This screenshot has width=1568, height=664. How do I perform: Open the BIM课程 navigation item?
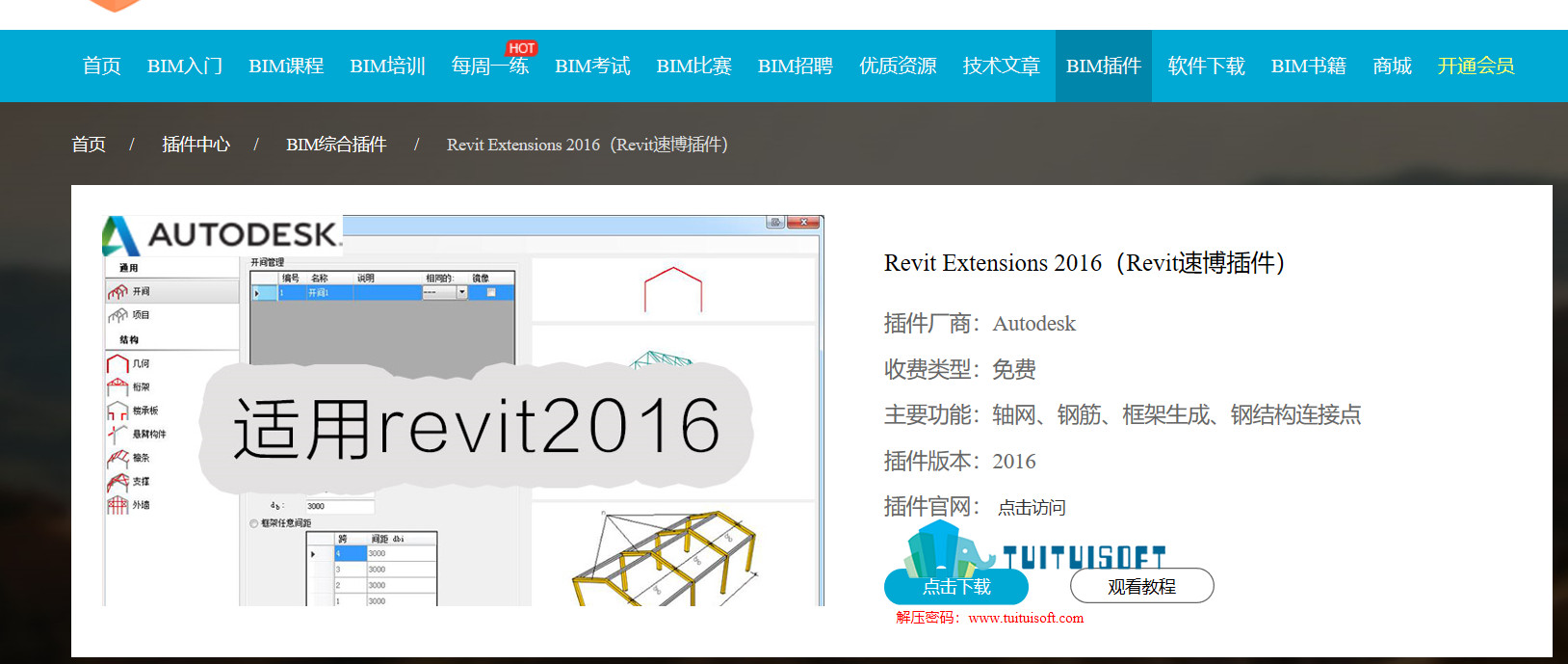click(x=286, y=66)
